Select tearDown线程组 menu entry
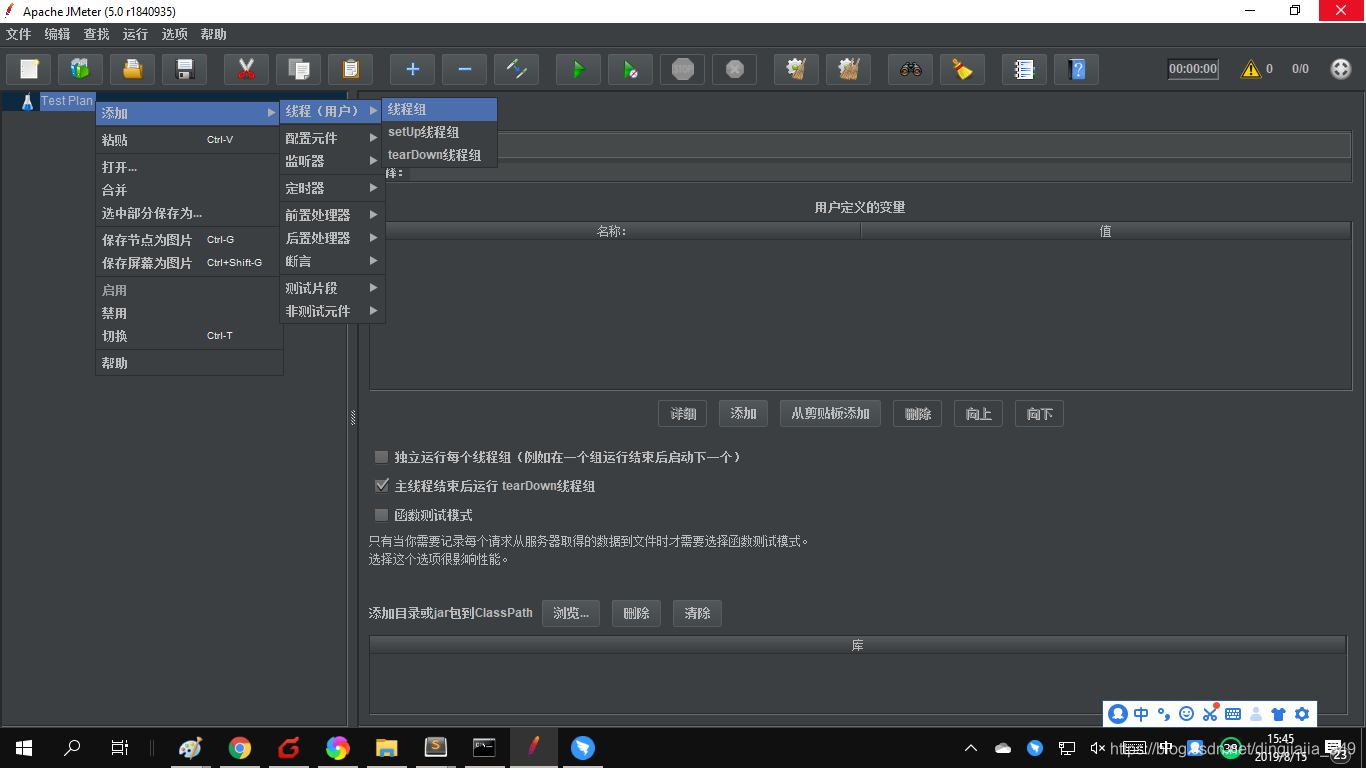1366x768 pixels. point(439,155)
